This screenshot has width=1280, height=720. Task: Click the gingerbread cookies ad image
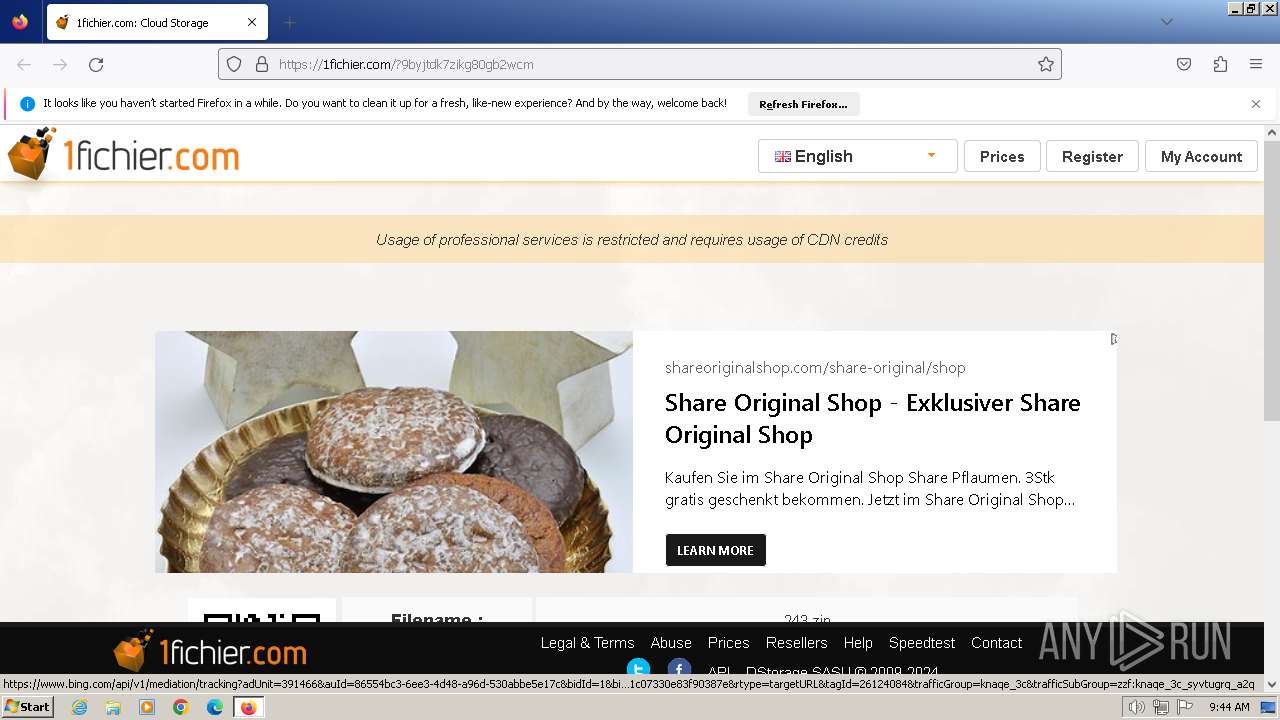point(394,452)
